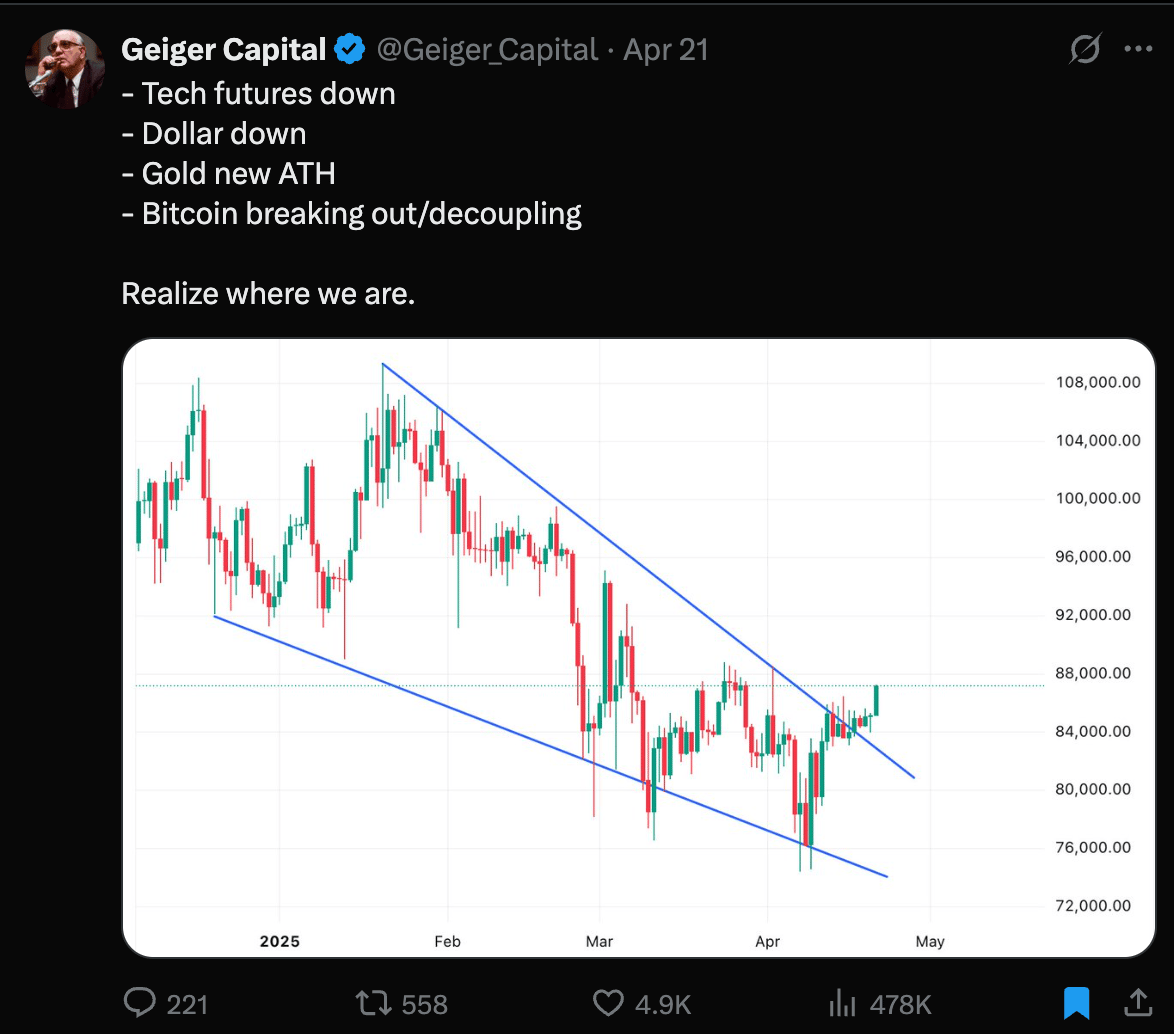Open the @Geiger_Capital handle link
Image resolution: width=1174 pixels, height=1034 pixels.
(487, 50)
